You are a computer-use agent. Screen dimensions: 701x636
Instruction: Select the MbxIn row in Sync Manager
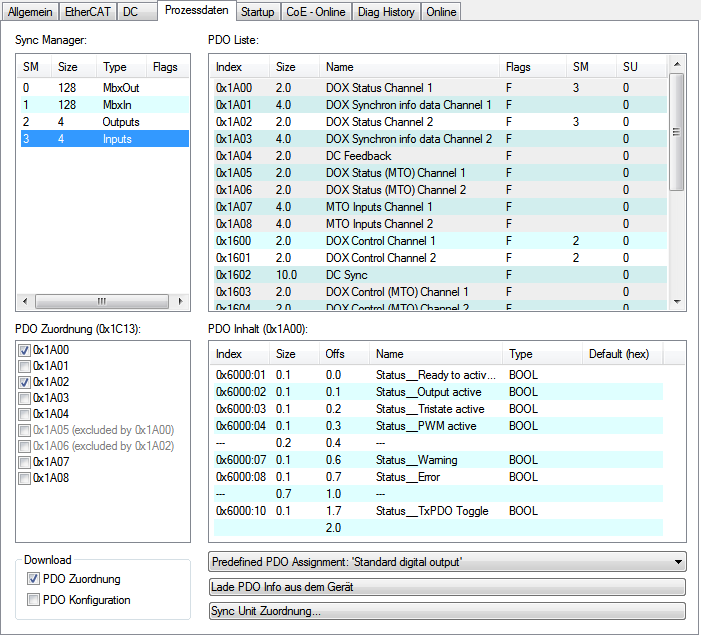click(105, 105)
